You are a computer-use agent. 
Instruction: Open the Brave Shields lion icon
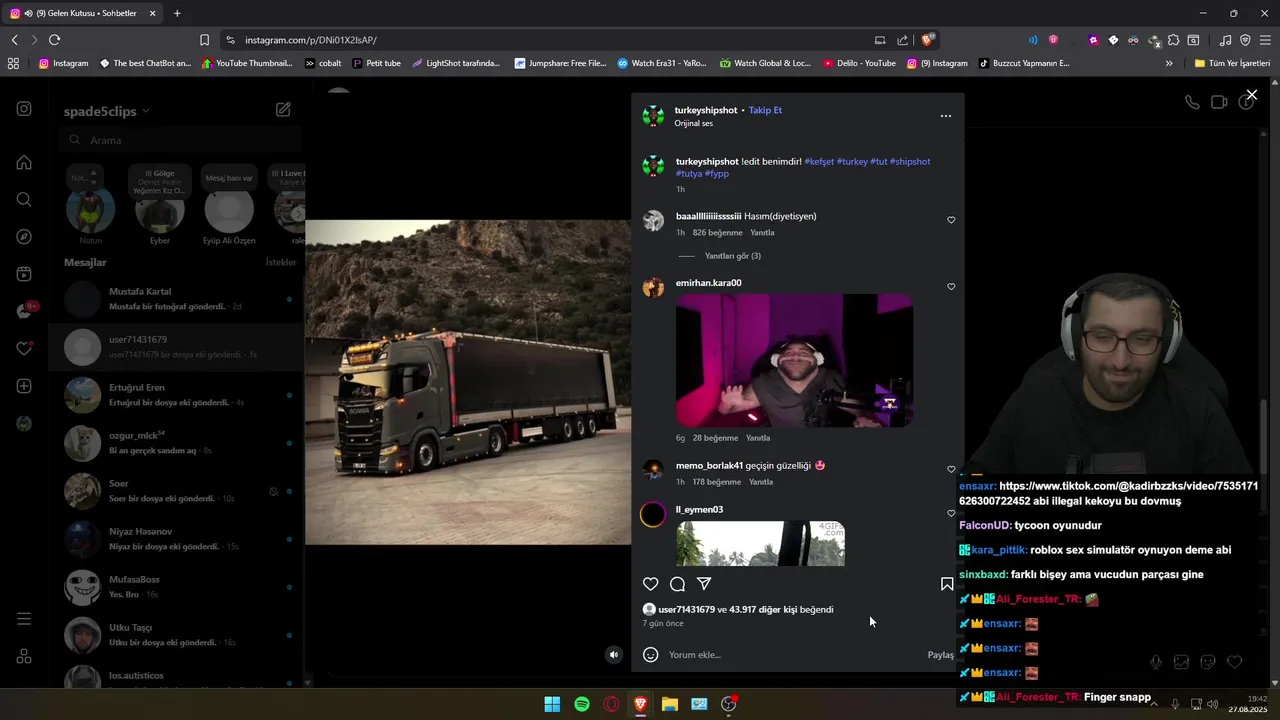coord(928,40)
